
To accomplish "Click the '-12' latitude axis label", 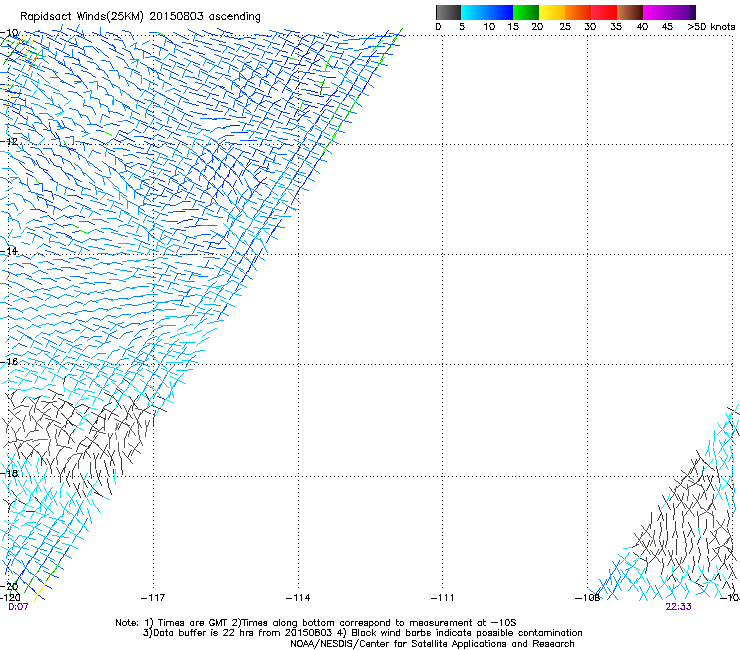I will [x=9, y=141].
